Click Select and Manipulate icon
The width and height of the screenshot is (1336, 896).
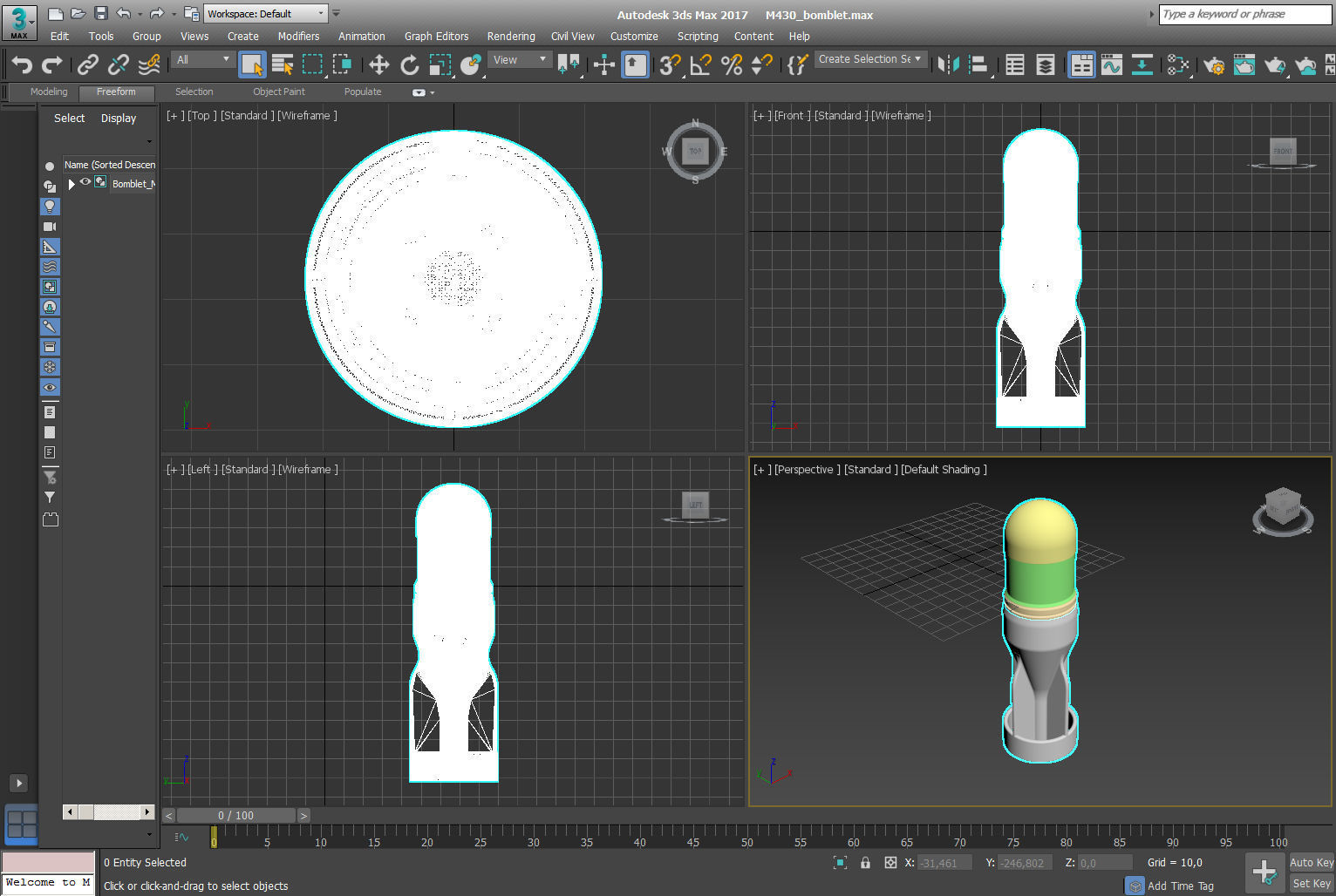pos(603,64)
